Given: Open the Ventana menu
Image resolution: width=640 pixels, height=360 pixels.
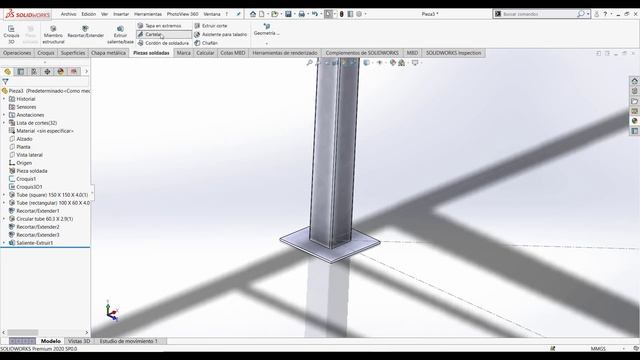Looking at the screenshot, I should pos(212,14).
